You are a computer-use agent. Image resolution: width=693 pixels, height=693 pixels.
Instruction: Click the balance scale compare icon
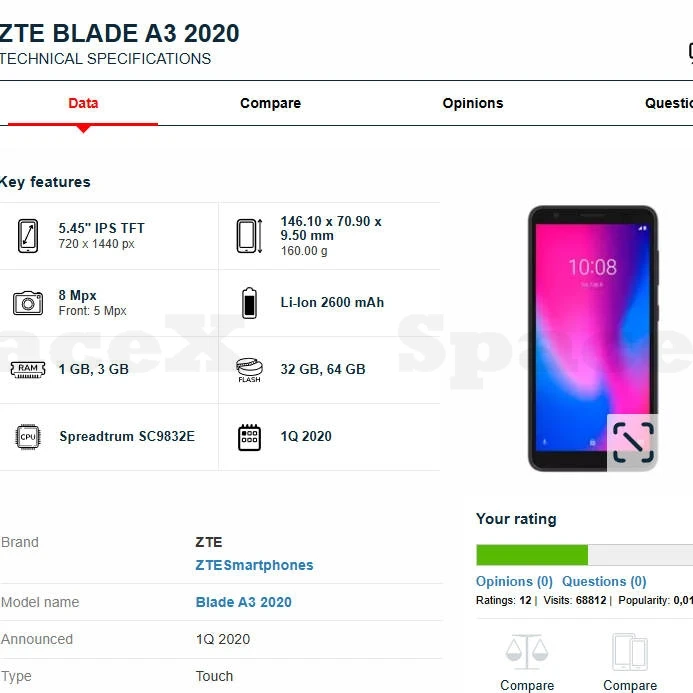click(527, 653)
